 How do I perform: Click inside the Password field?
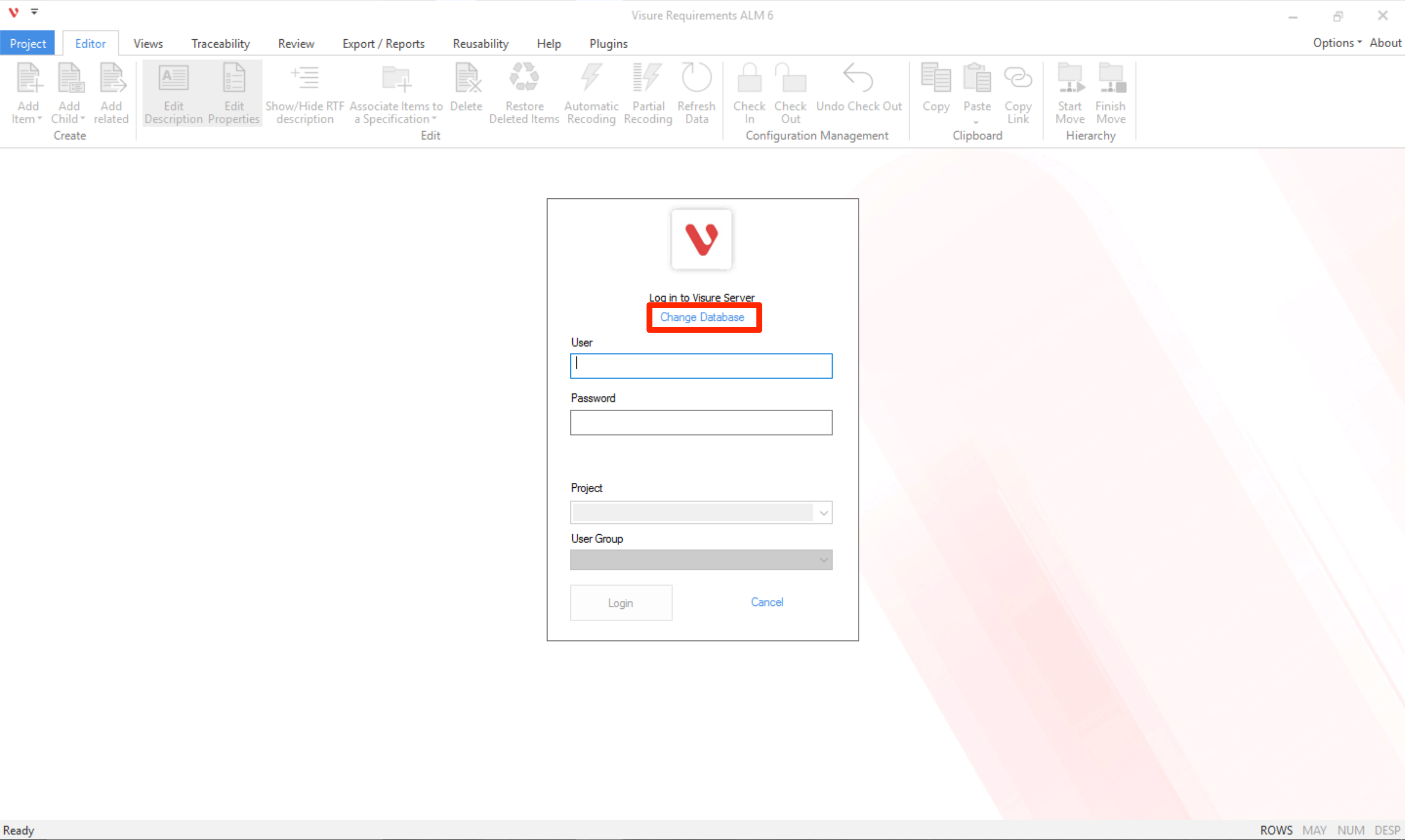701,422
